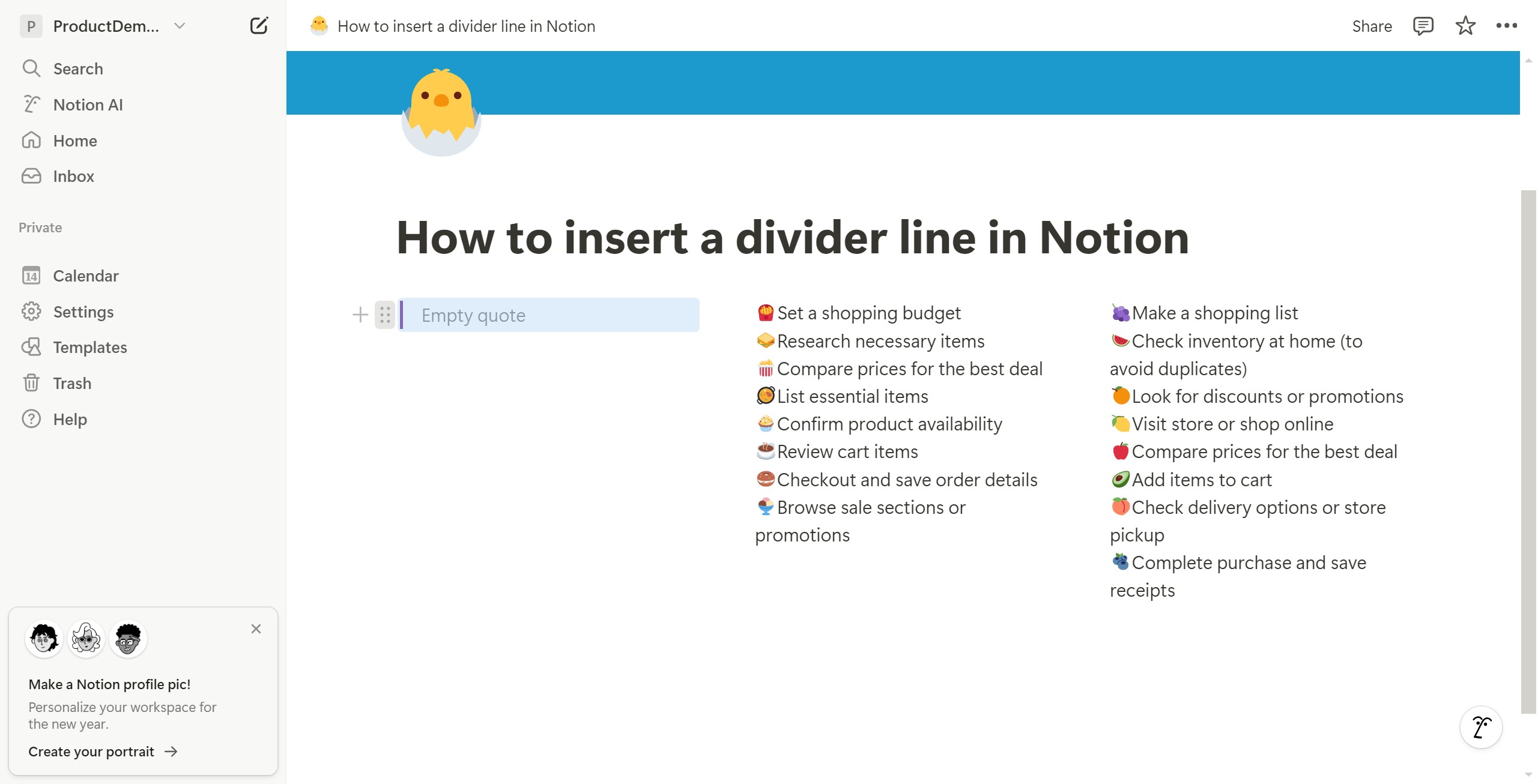
Task: Click 'List essential items' text
Action: (x=853, y=396)
